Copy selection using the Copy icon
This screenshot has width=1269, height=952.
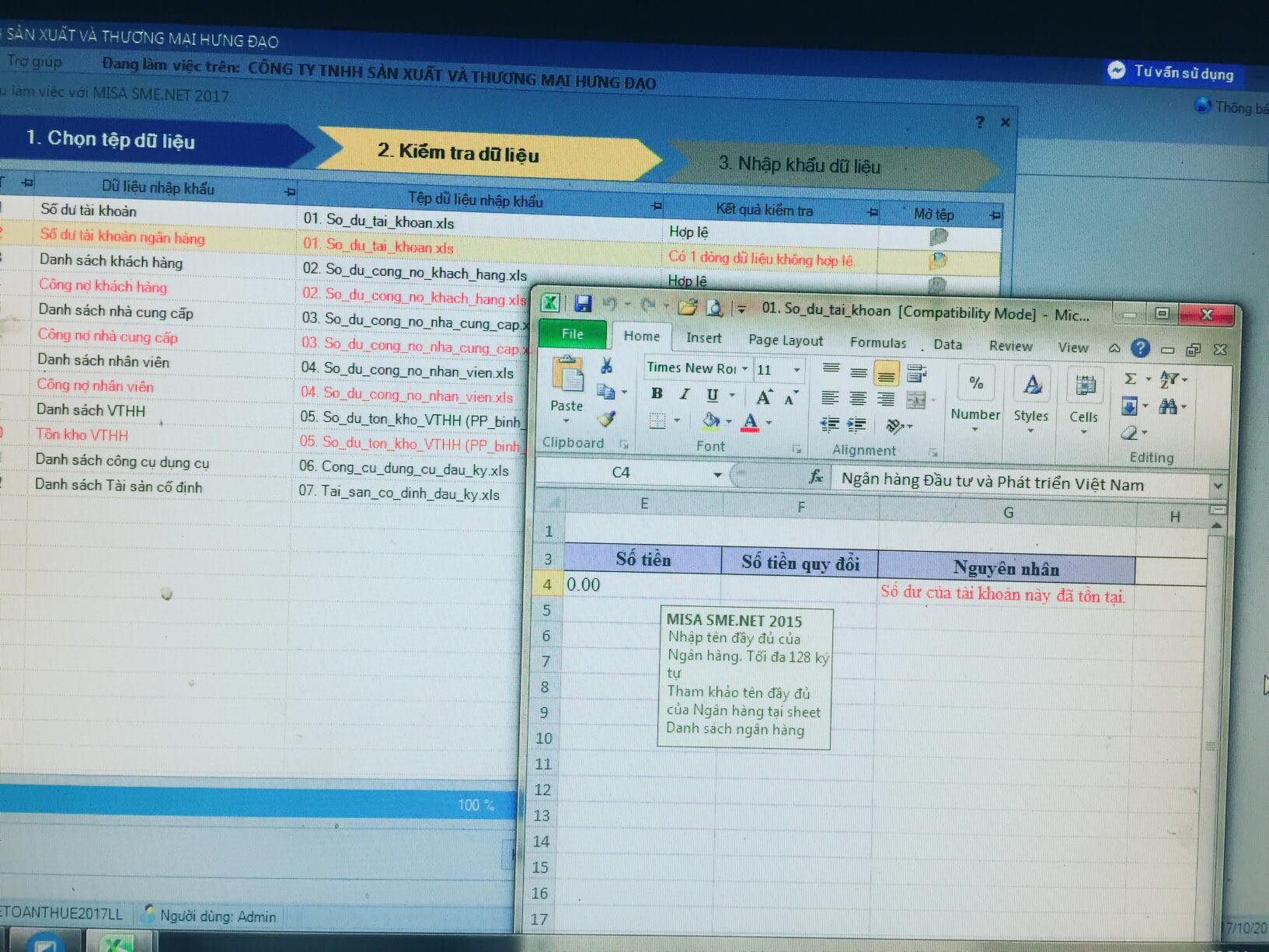coord(606,392)
